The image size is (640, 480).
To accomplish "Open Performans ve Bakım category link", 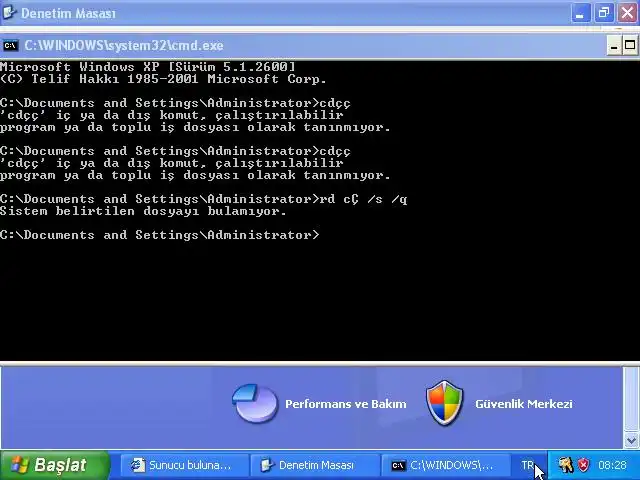I will tap(346, 404).
